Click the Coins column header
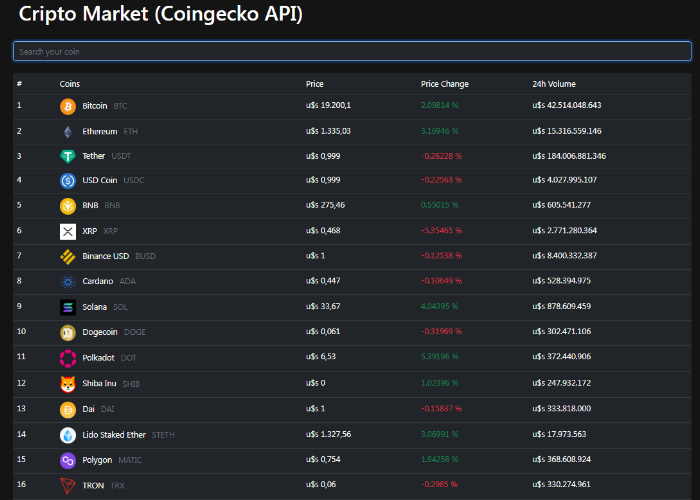 click(x=70, y=84)
